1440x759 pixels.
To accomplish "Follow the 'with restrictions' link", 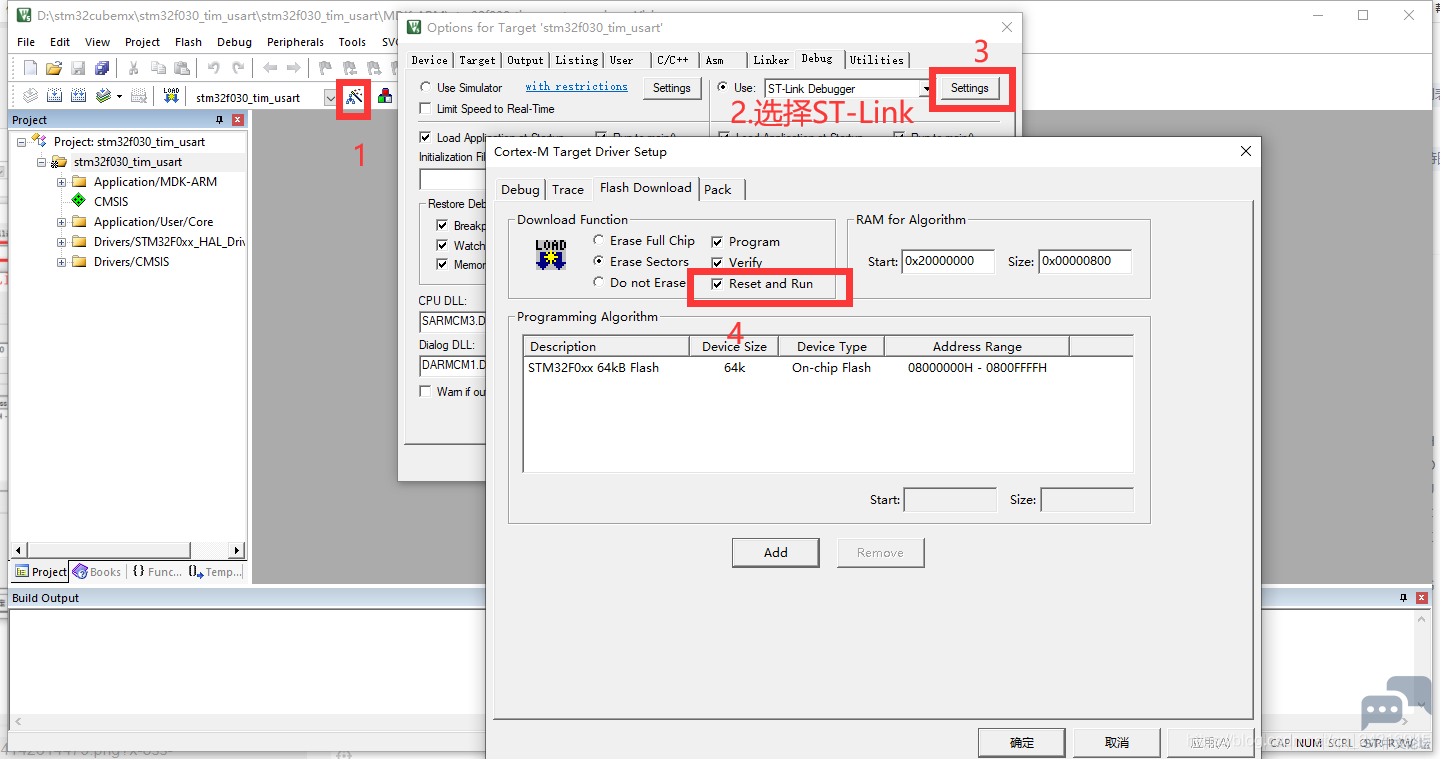I will click(x=577, y=87).
